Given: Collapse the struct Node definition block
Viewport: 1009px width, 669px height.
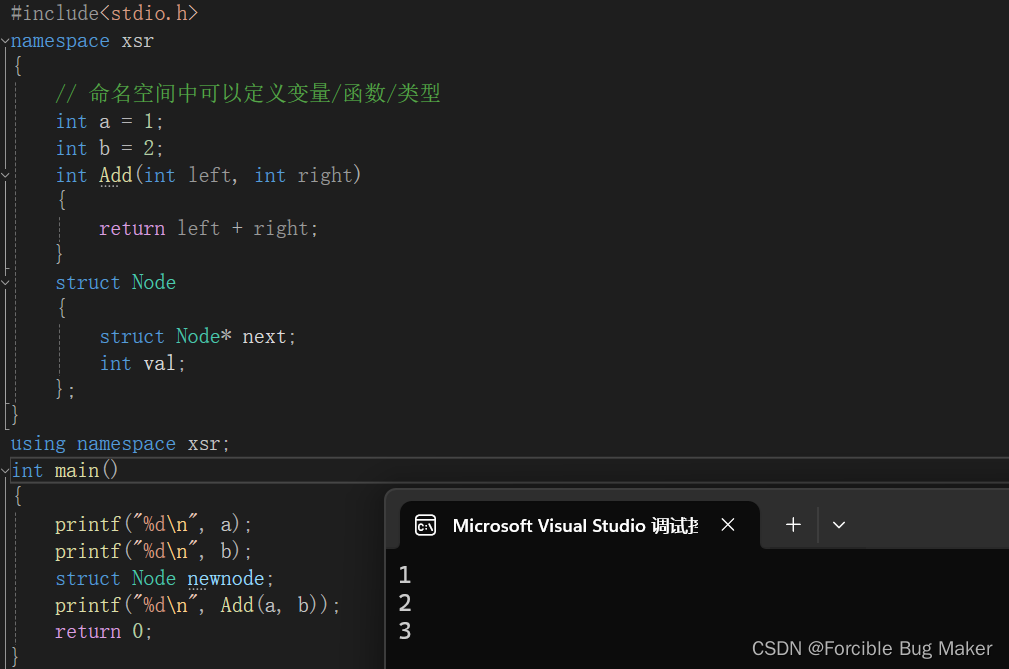Looking at the screenshot, I should tap(5, 283).
